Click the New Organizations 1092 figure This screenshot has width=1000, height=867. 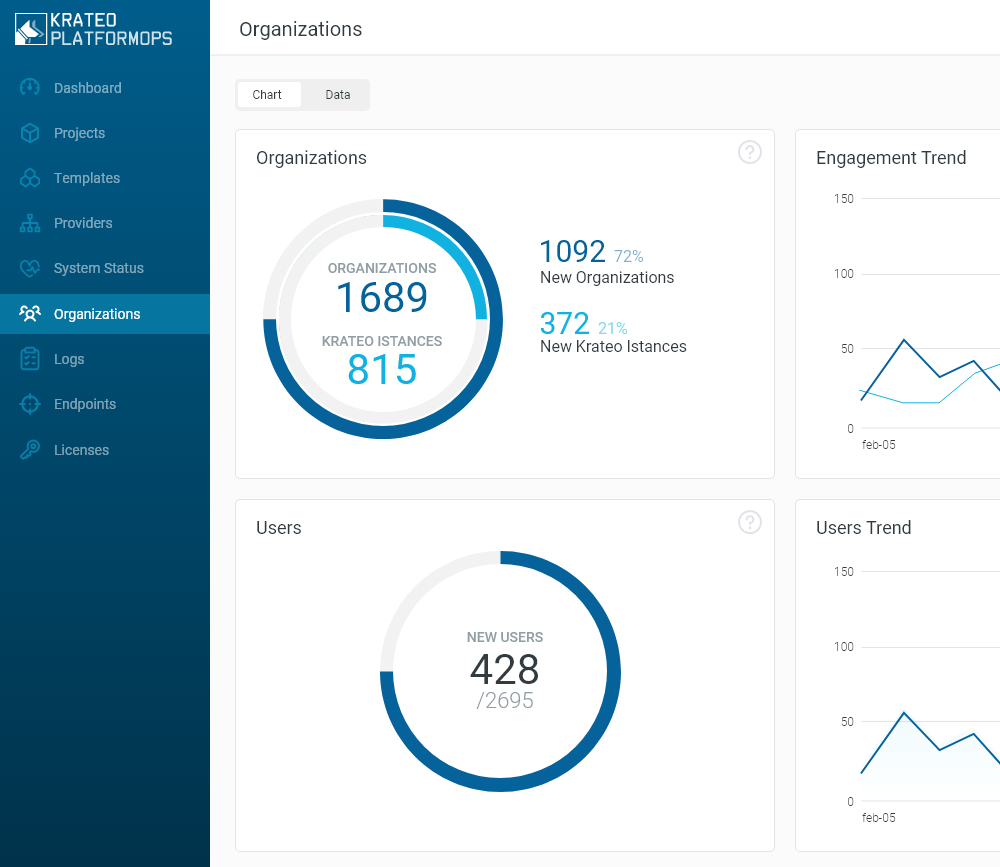pos(573,252)
